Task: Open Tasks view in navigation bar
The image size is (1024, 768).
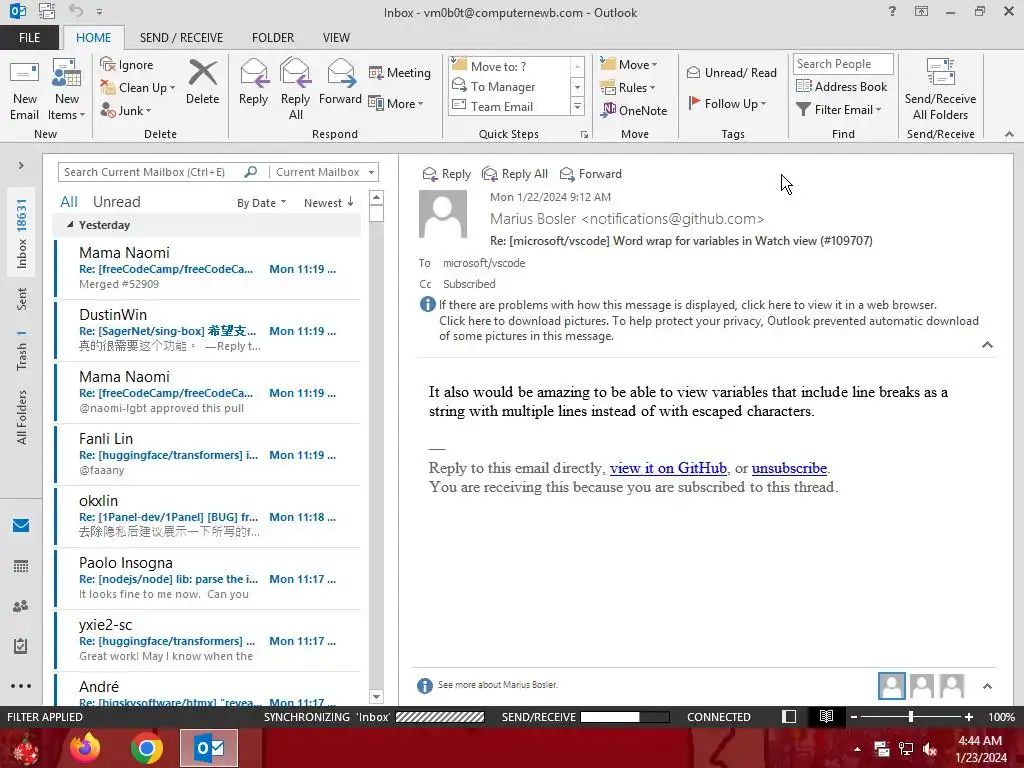Action: click(21, 646)
